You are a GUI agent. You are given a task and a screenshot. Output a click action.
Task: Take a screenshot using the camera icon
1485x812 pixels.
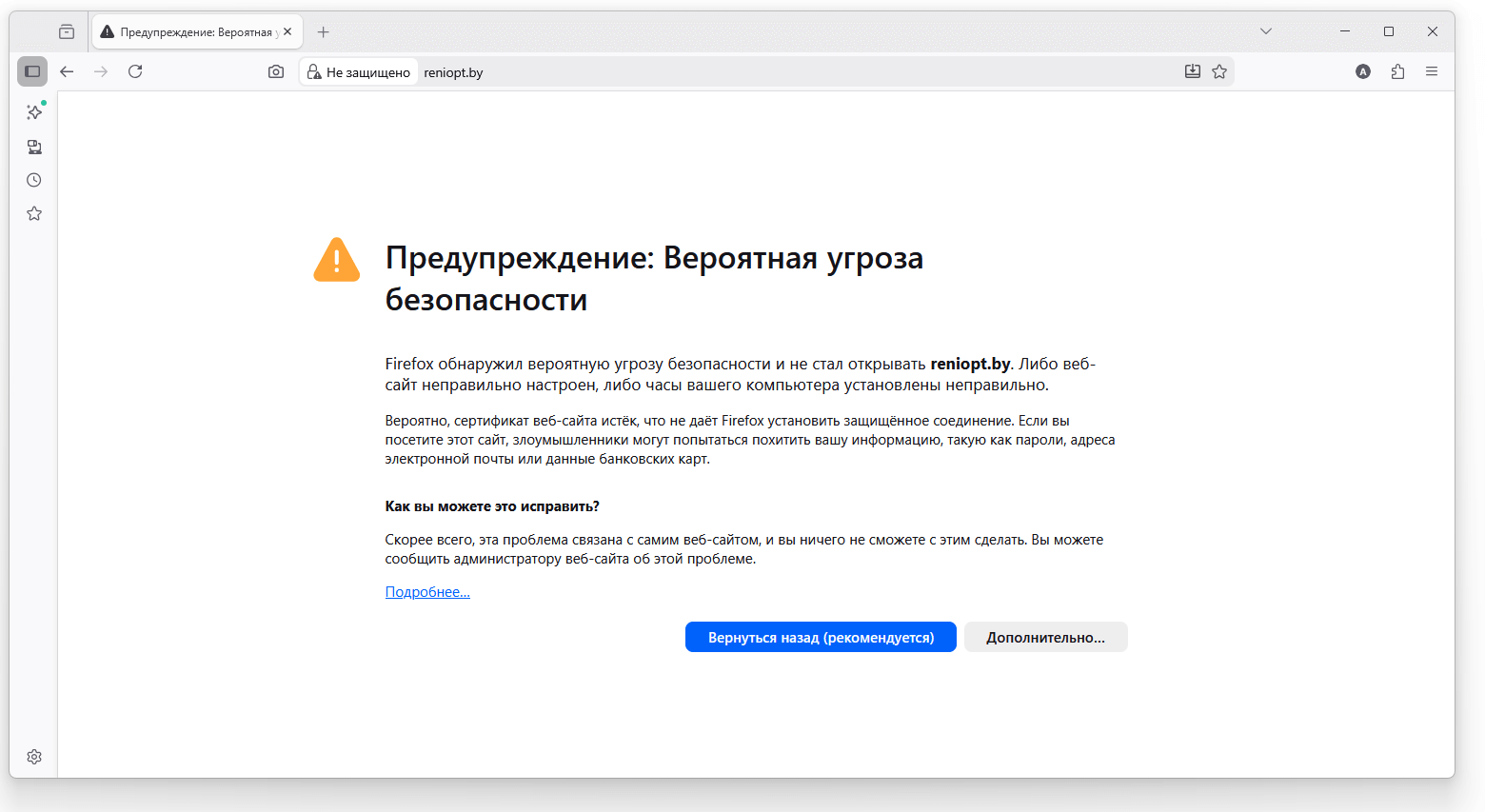click(x=275, y=71)
